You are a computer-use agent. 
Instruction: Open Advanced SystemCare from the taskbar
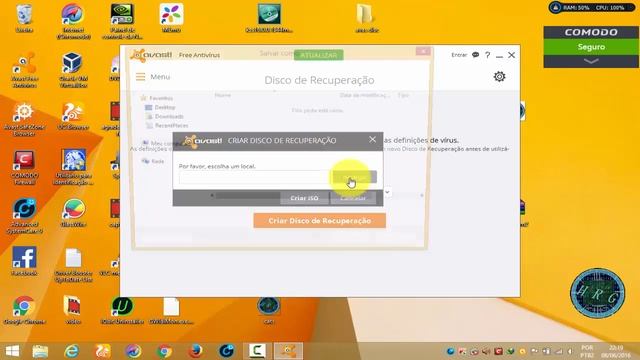pyautogui.click(x=227, y=351)
